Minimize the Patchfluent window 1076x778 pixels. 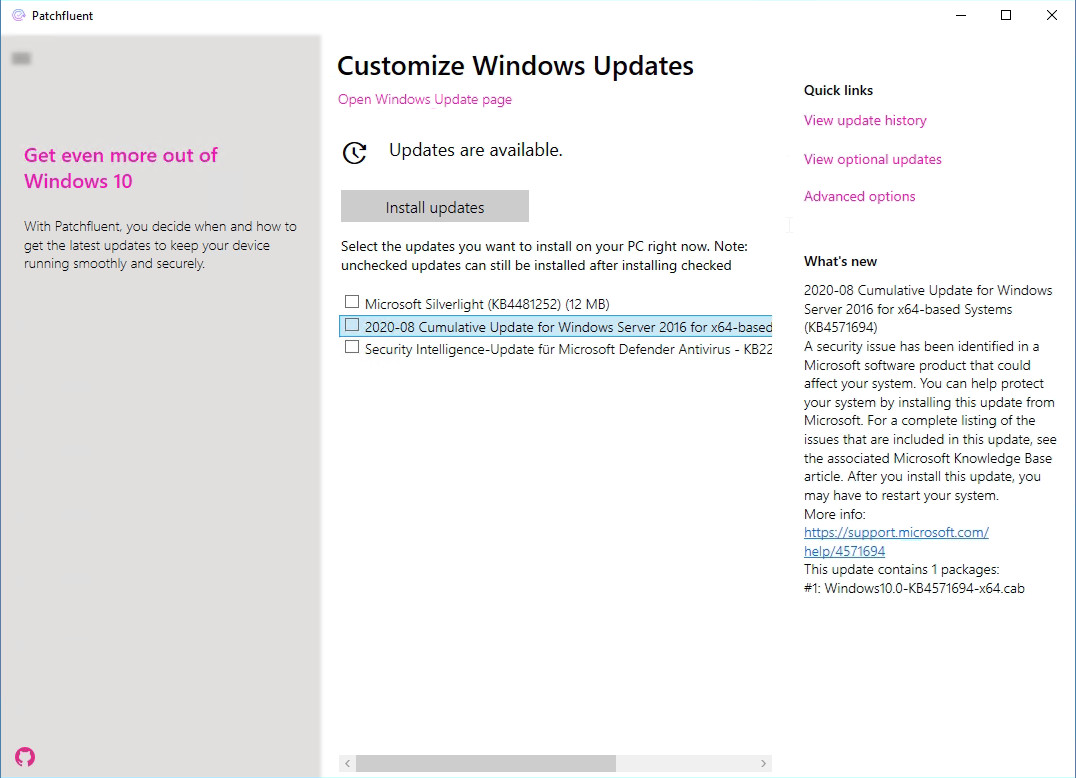961,15
